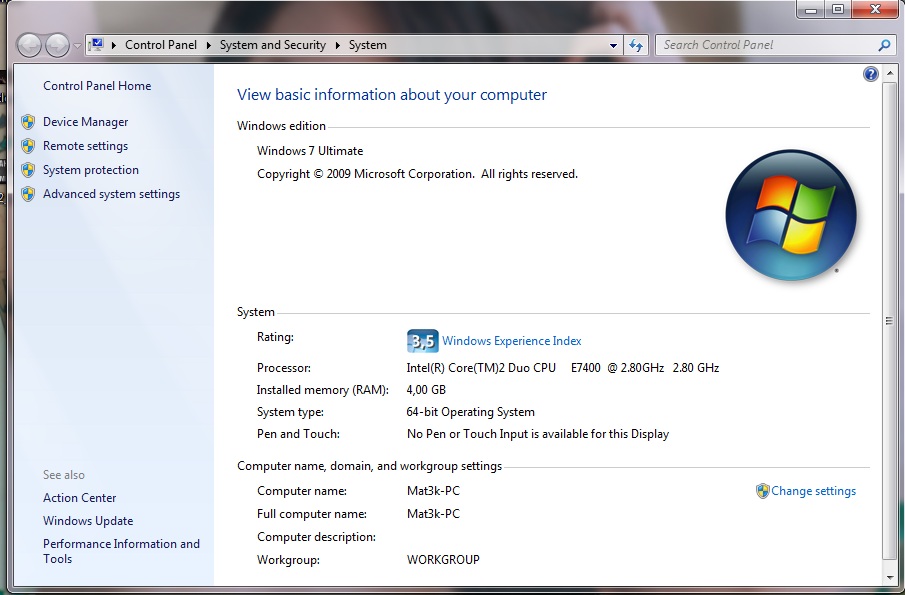Image resolution: width=905 pixels, height=595 pixels.
Task: Click the 64-bit Operating System text
Action: (x=470, y=412)
